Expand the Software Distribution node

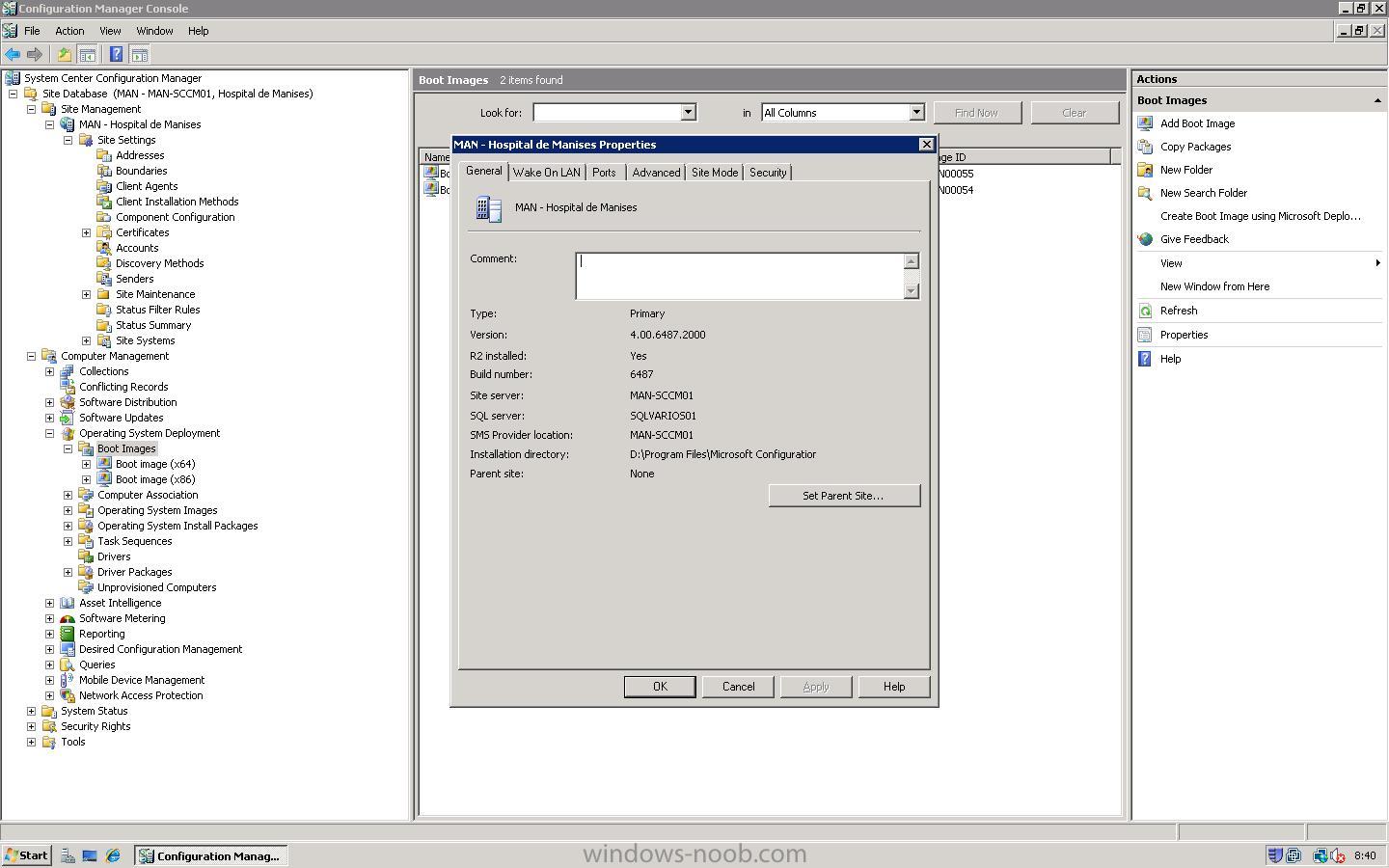tap(50, 402)
